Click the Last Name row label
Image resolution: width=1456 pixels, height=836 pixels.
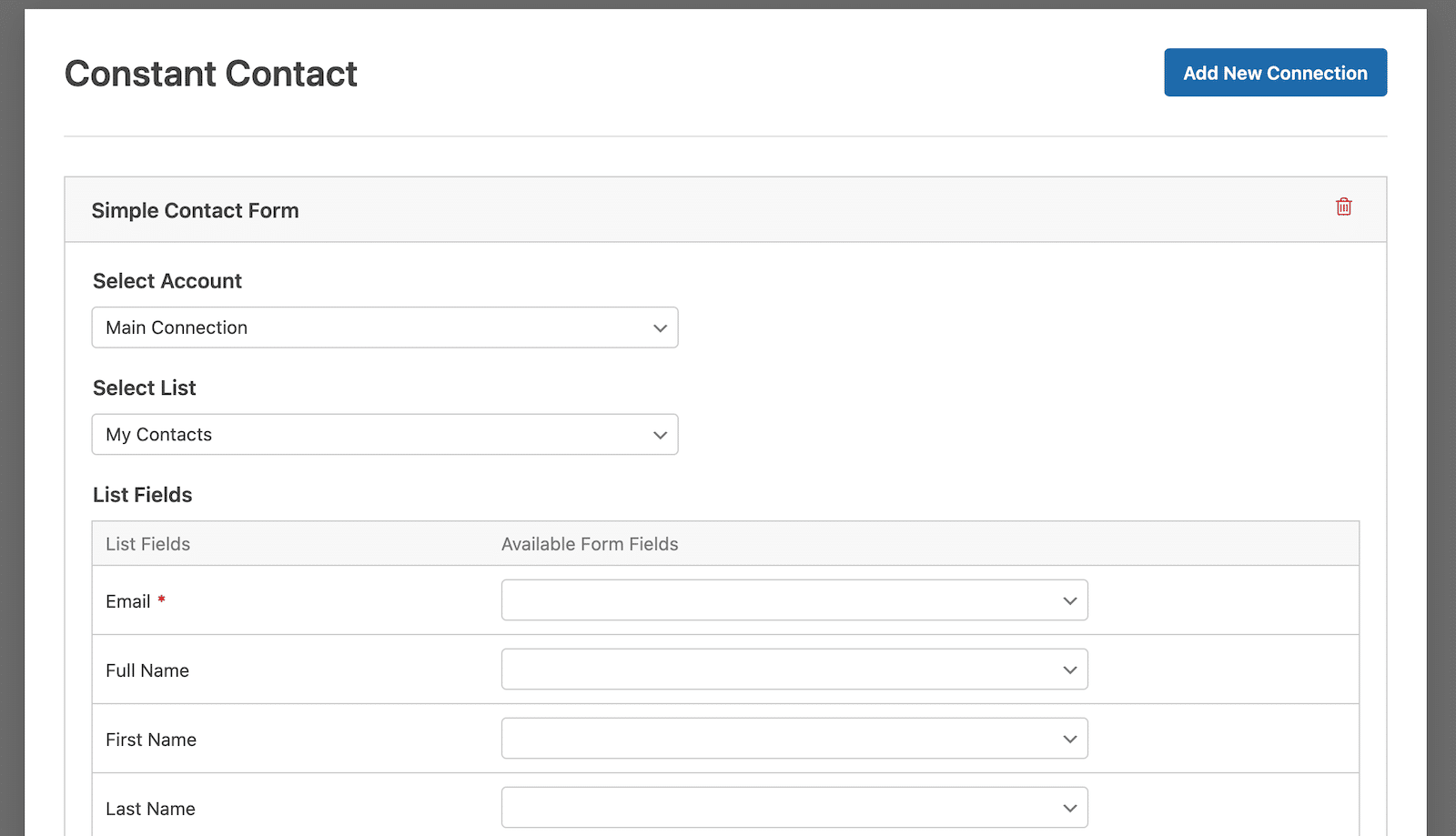(x=150, y=809)
